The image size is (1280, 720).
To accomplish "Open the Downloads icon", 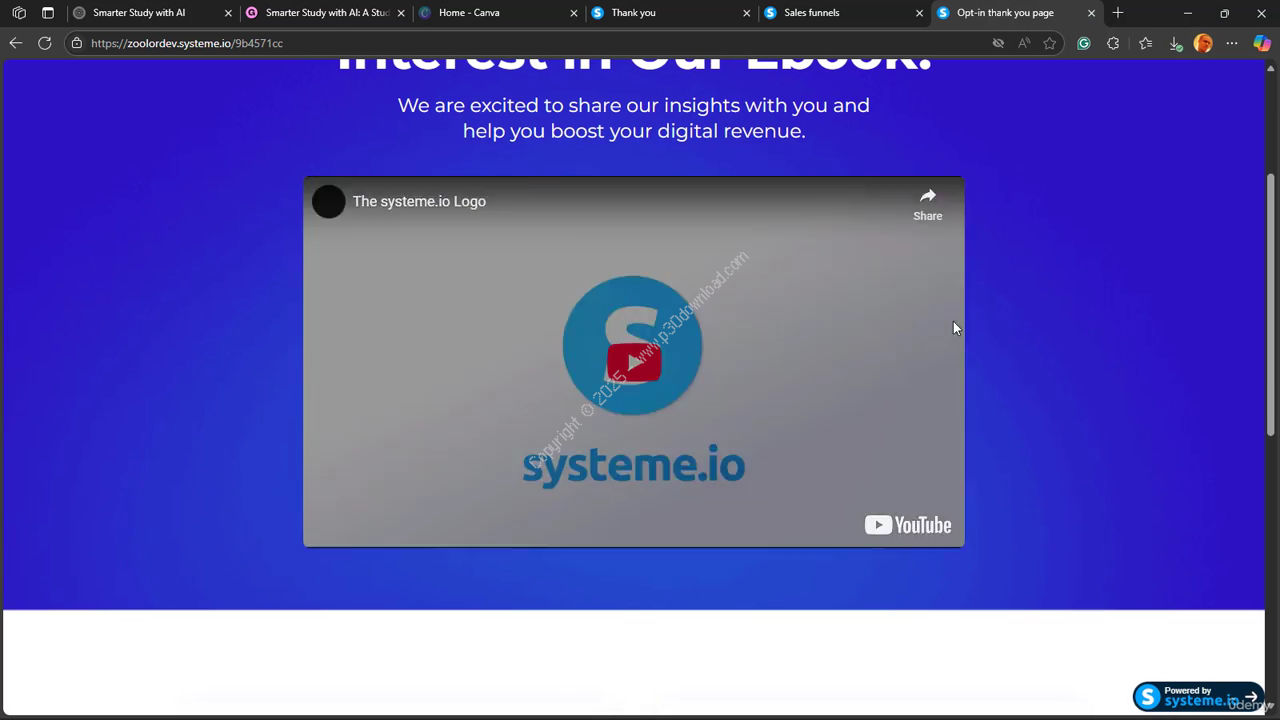I will [1175, 43].
